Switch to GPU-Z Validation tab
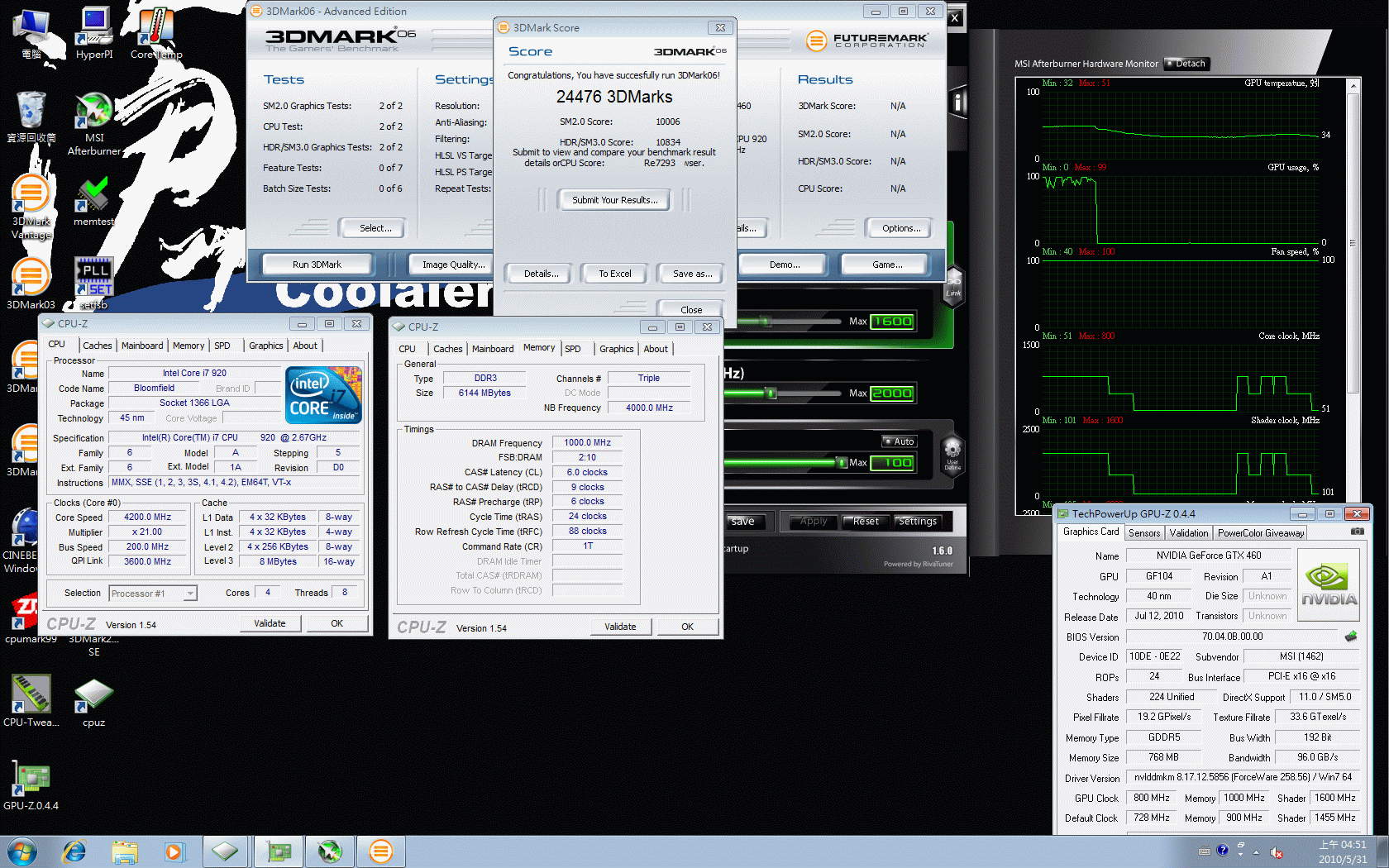The height and width of the screenshot is (868, 1389). [x=1189, y=533]
